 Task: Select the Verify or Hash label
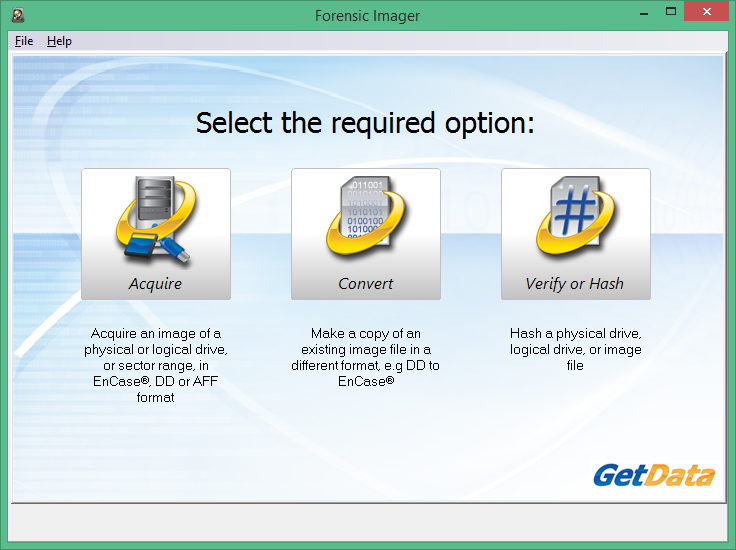pos(575,283)
